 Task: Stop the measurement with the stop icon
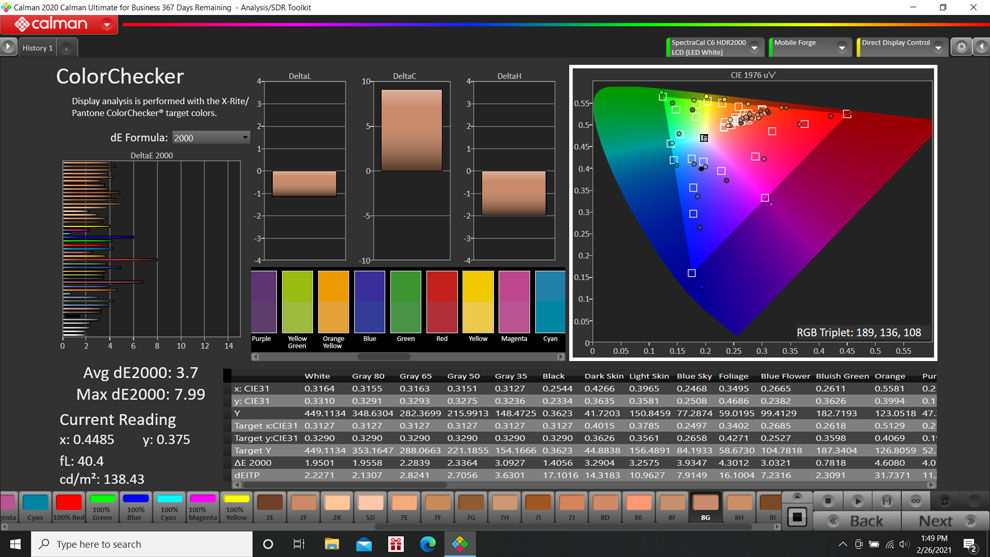tap(828, 500)
